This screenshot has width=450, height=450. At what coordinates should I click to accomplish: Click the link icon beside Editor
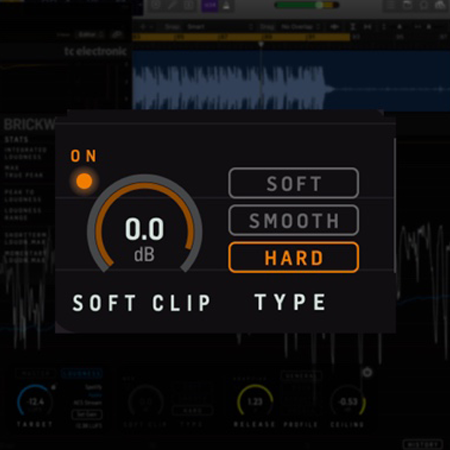tap(117, 34)
